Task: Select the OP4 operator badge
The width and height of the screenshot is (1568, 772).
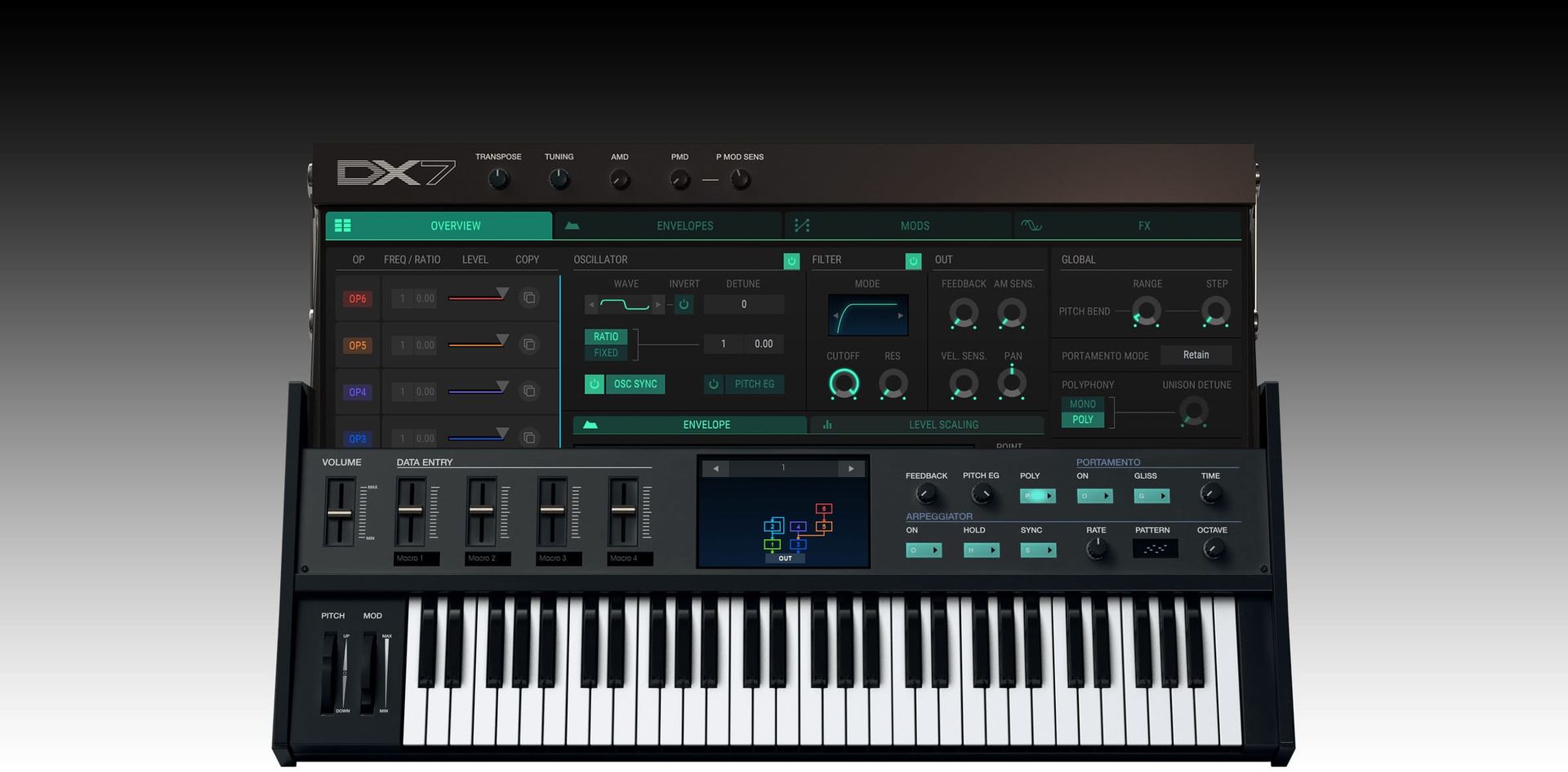Action: [x=358, y=392]
